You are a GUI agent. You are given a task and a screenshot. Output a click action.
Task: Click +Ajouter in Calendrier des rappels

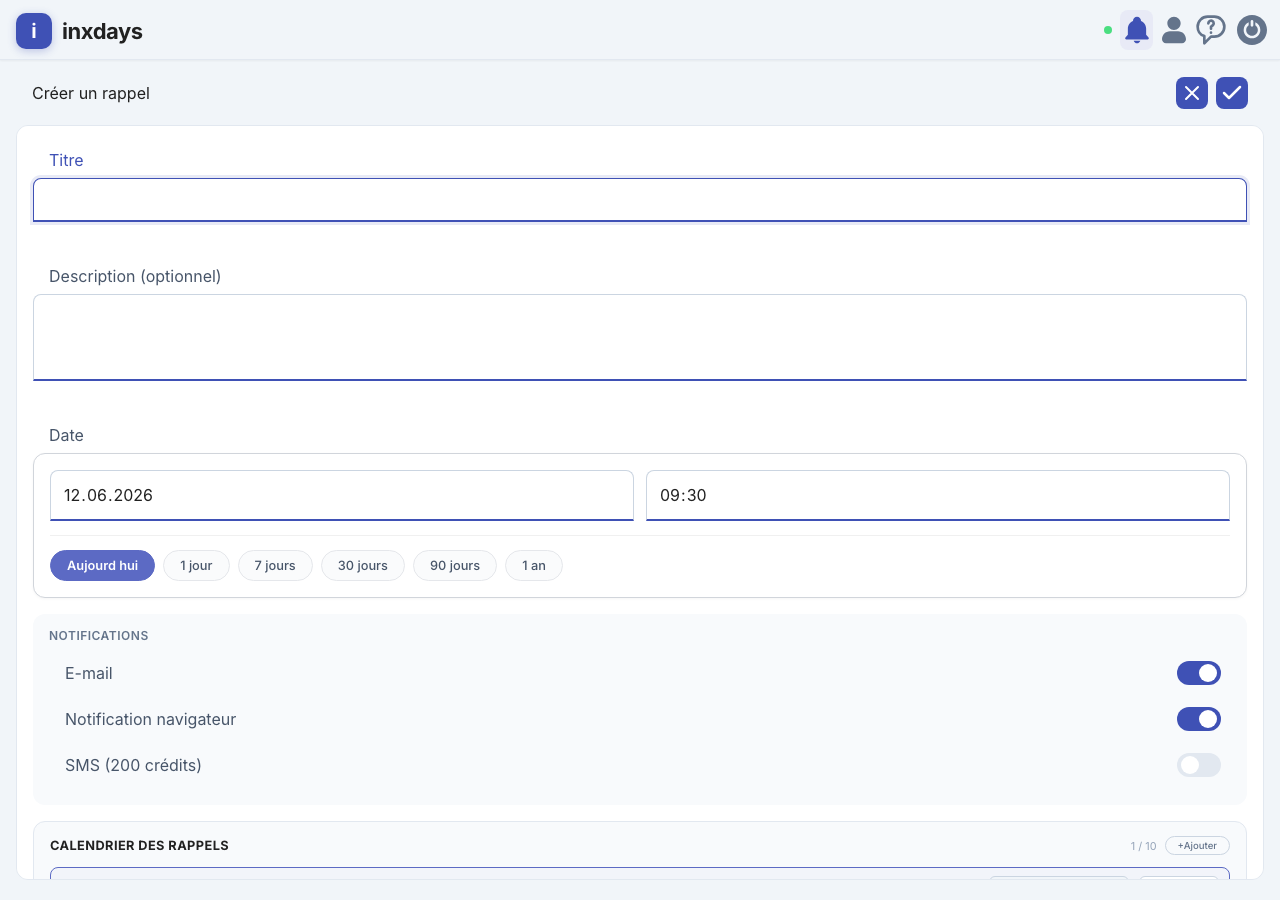click(x=1197, y=845)
